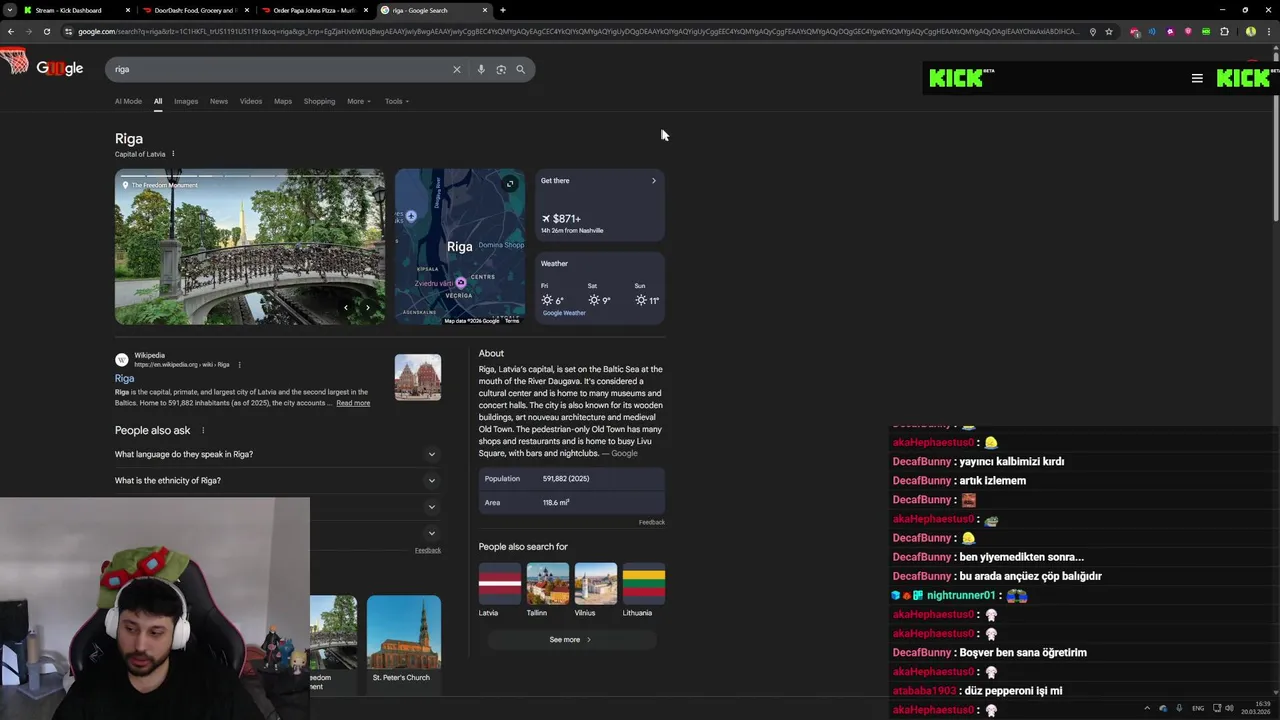This screenshot has width=1280, height=720.
Task: Open Latvia flag related search
Action: [500, 590]
